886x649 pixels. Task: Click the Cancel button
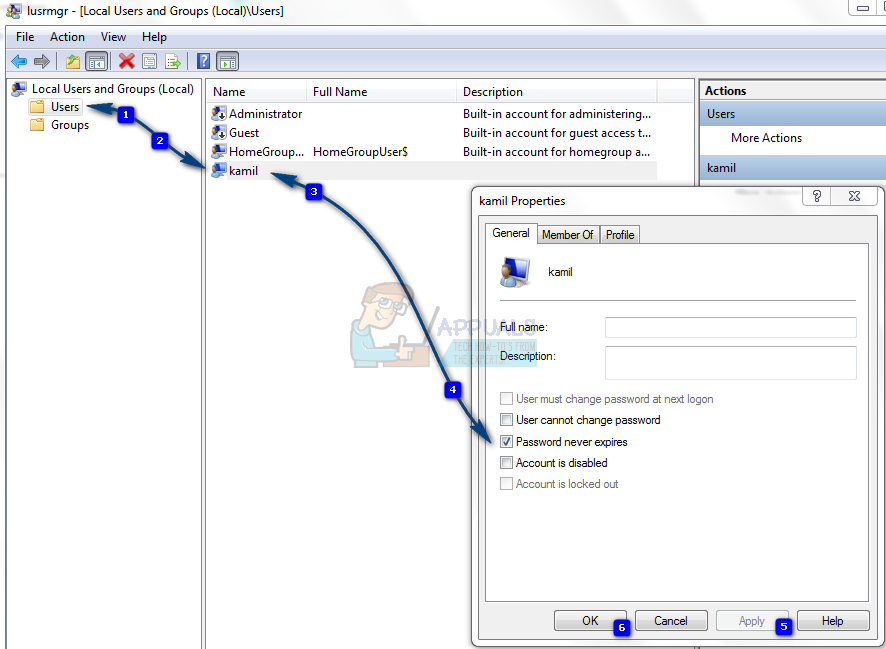pos(671,621)
